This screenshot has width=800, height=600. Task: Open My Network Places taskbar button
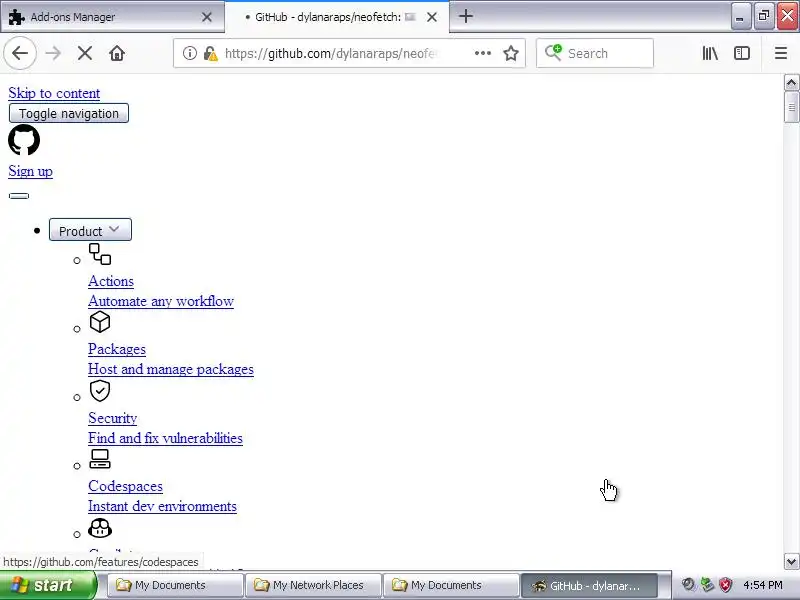[x=313, y=585]
